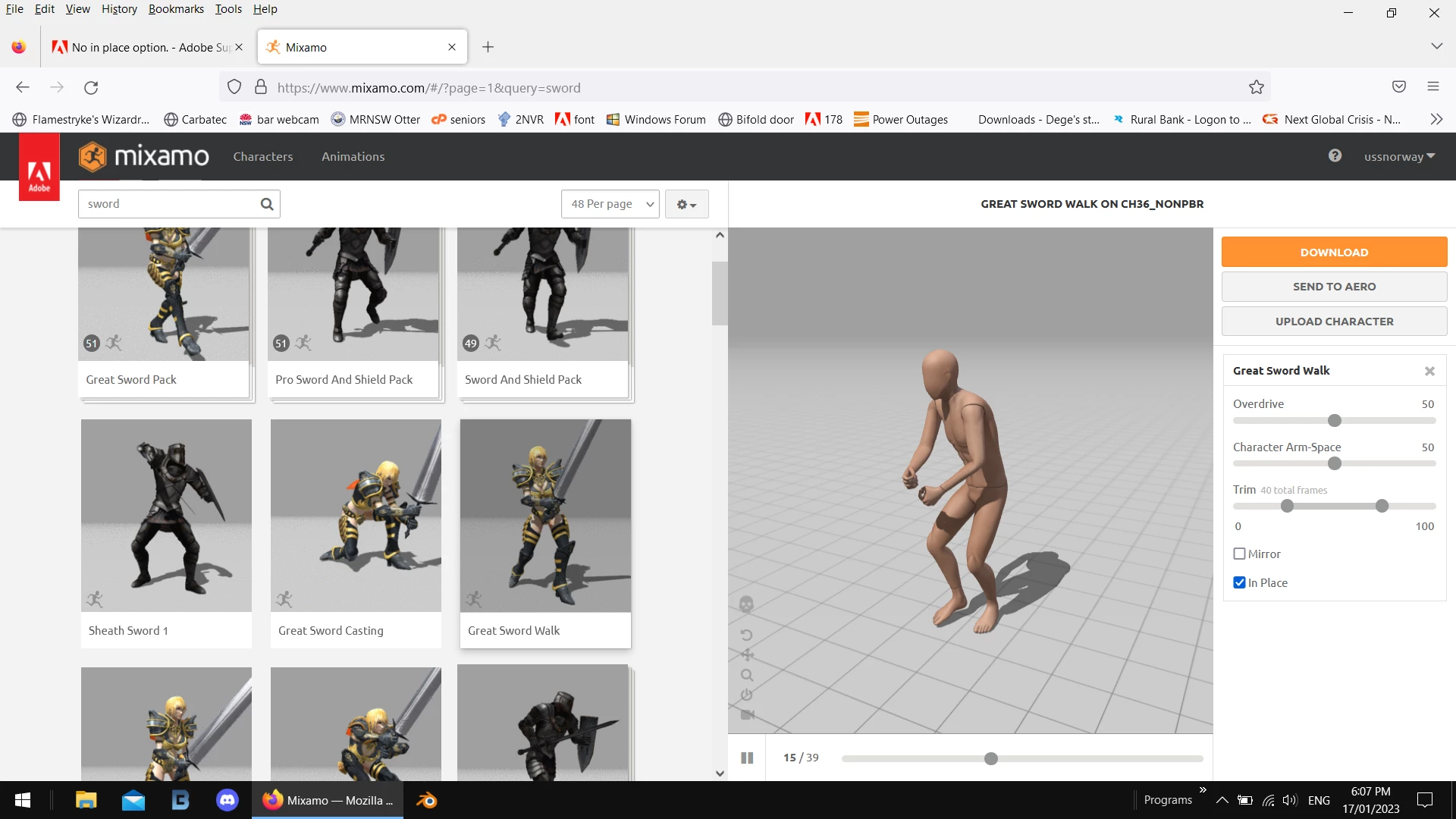The image size is (1456, 819).
Task: Open the Mixamo help question mark
Action: coord(1335,155)
